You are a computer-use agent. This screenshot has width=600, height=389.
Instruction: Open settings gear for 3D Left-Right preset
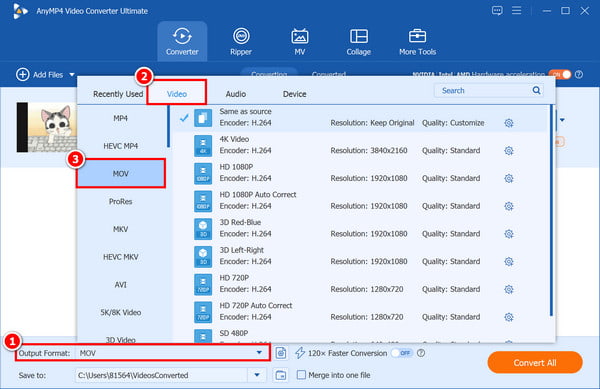click(x=509, y=262)
